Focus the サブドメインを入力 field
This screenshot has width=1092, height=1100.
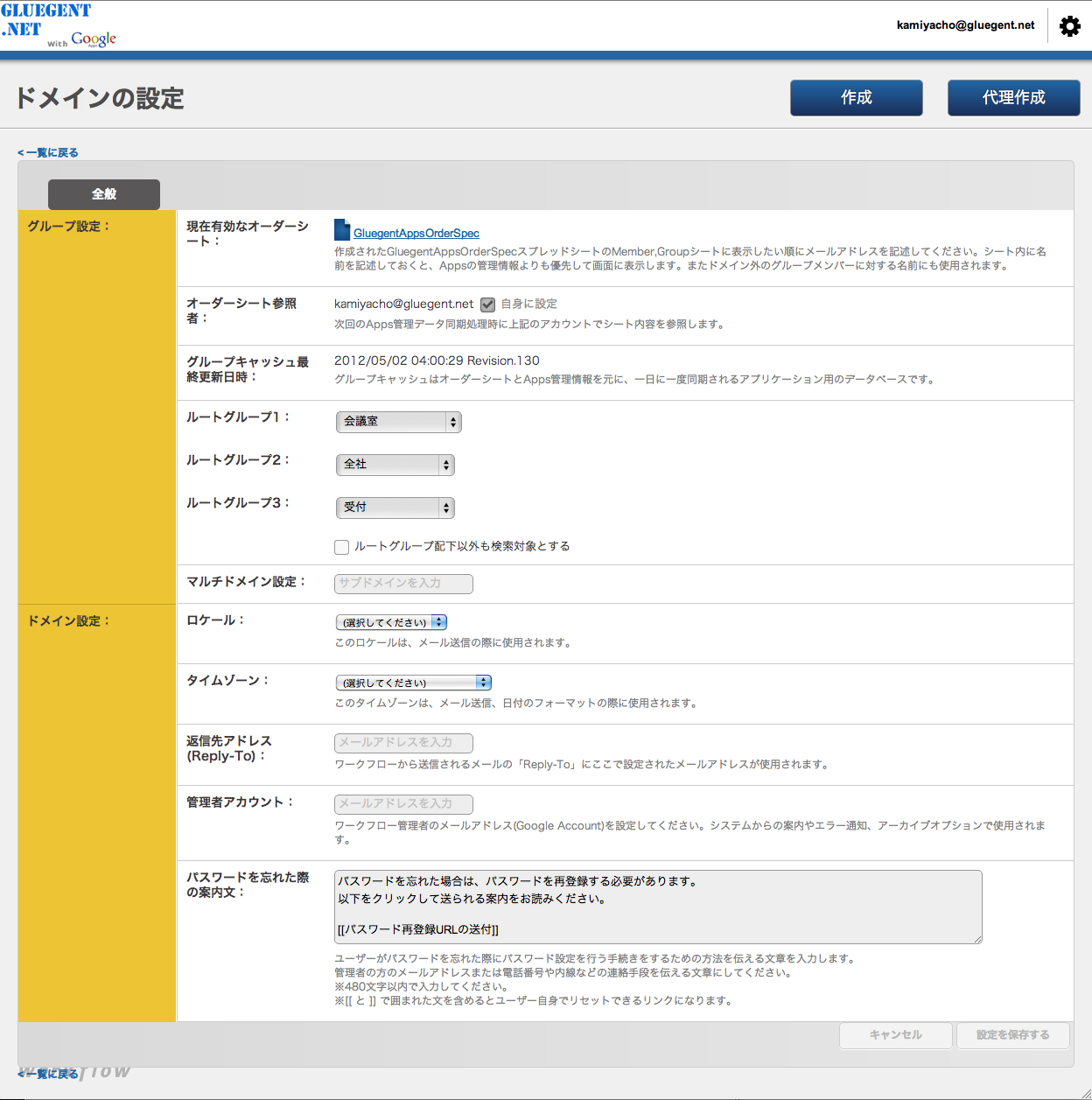click(x=403, y=584)
